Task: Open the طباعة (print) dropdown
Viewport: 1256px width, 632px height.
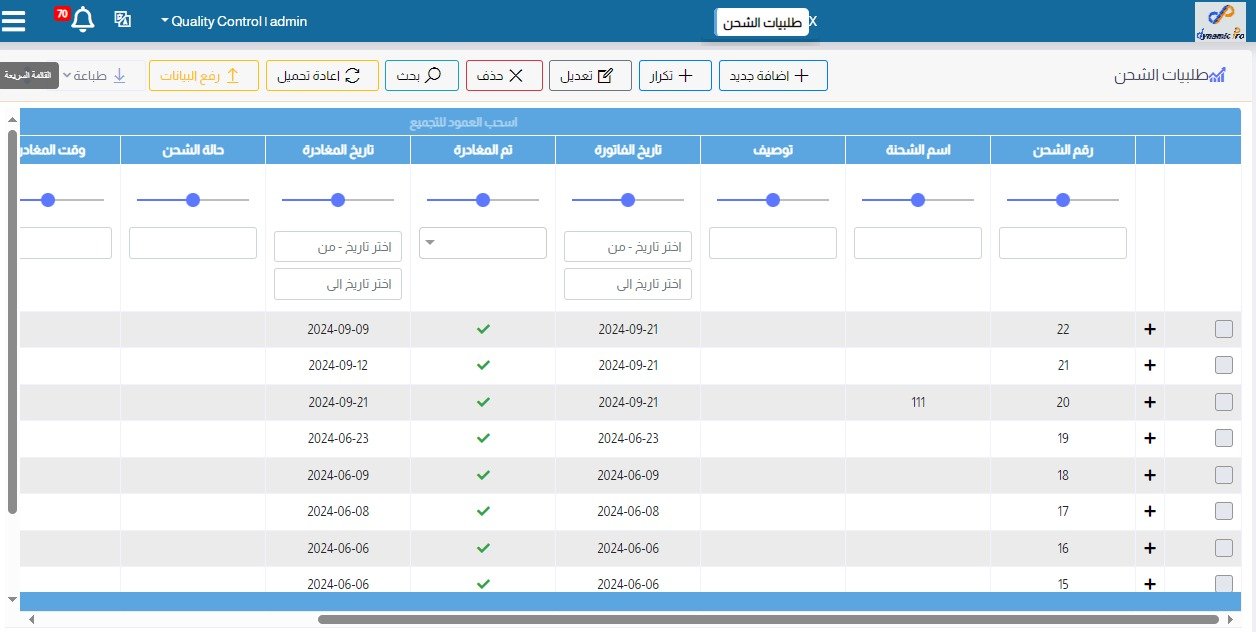Action: [x=97, y=76]
